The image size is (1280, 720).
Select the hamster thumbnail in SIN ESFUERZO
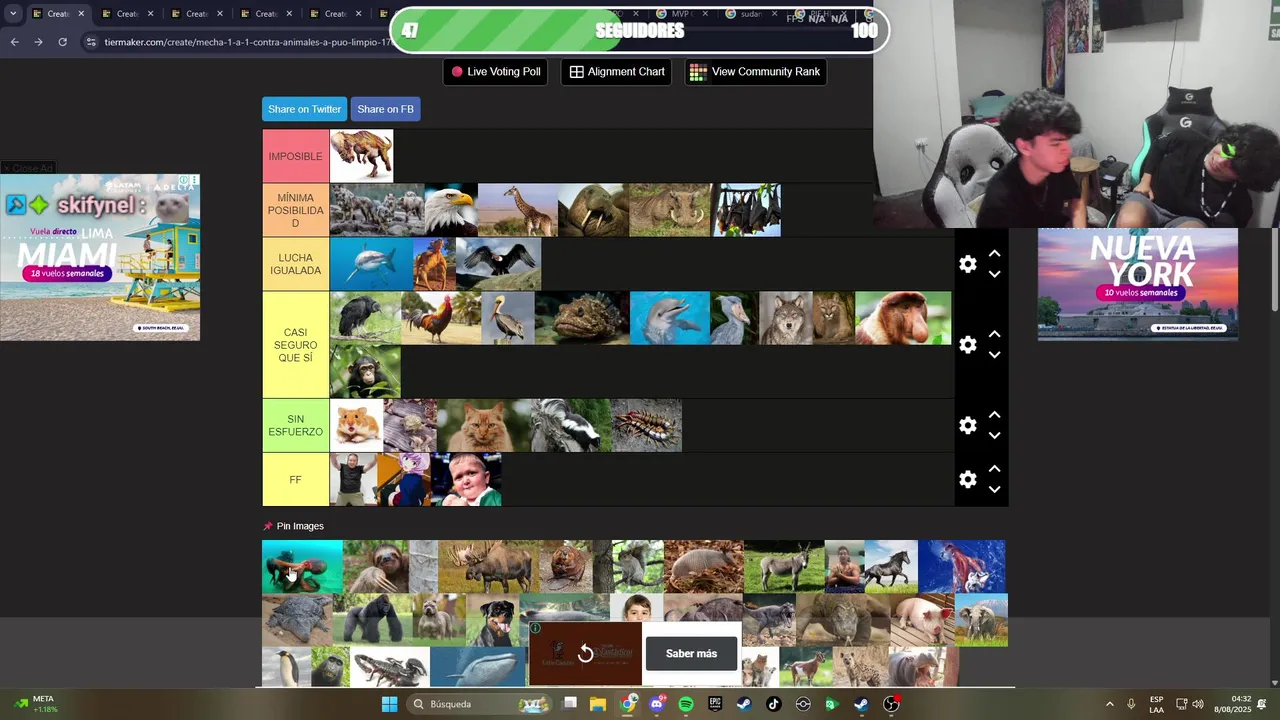(356, 426)
